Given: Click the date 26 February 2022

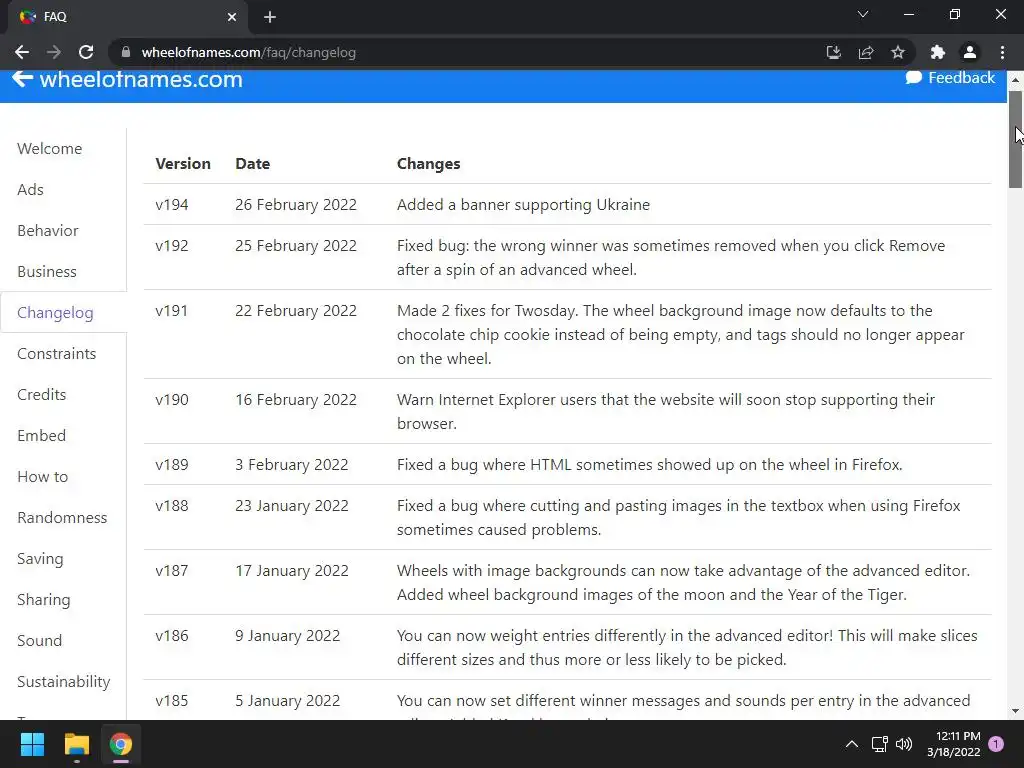Looking at the screenshot, I should (296, 205).
